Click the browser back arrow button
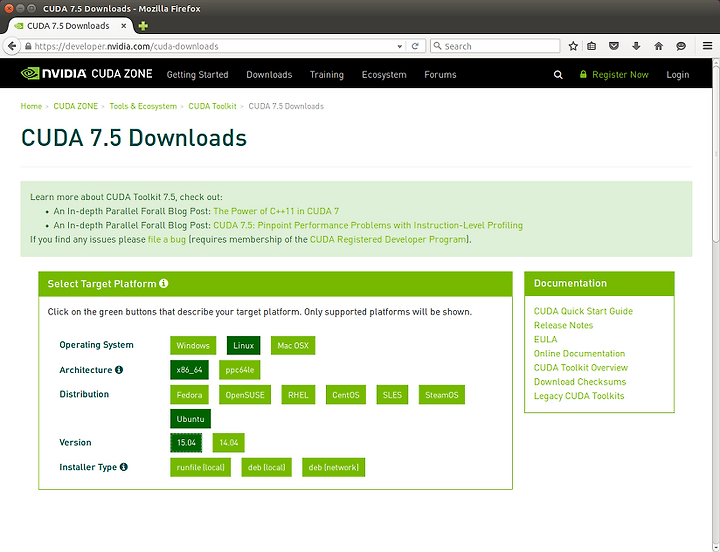The image size is (720, 552). point(12,46)
